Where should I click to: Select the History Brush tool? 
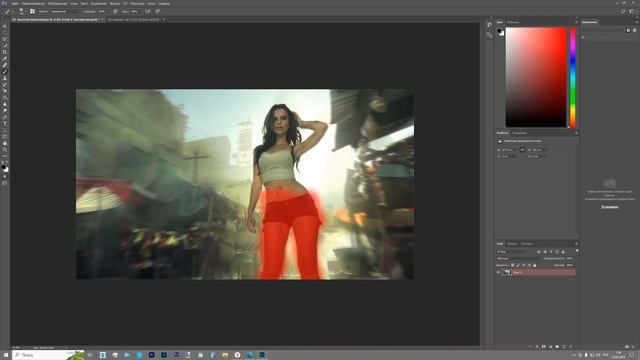5,84
